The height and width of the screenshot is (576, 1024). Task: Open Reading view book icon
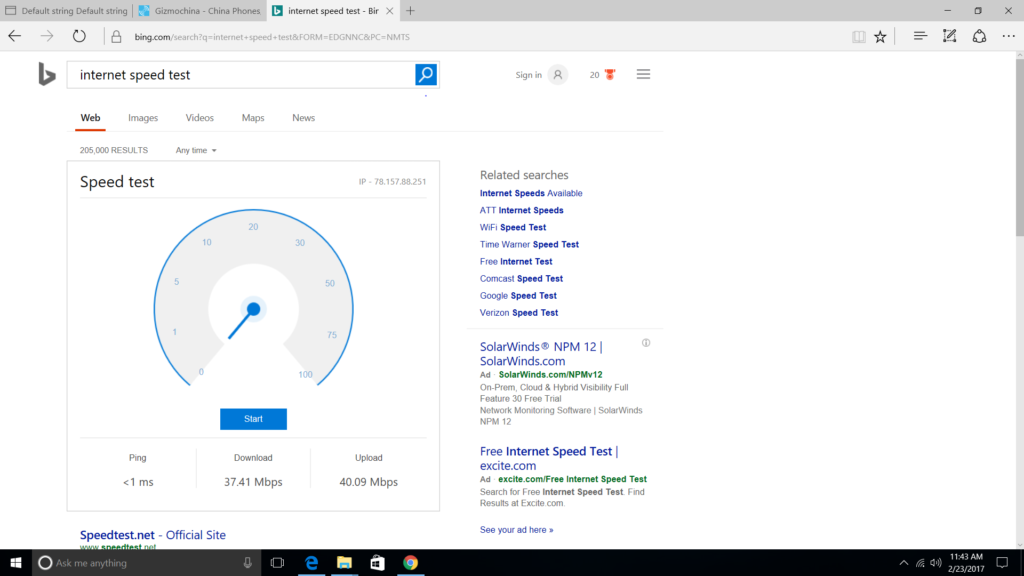(859, 37)
